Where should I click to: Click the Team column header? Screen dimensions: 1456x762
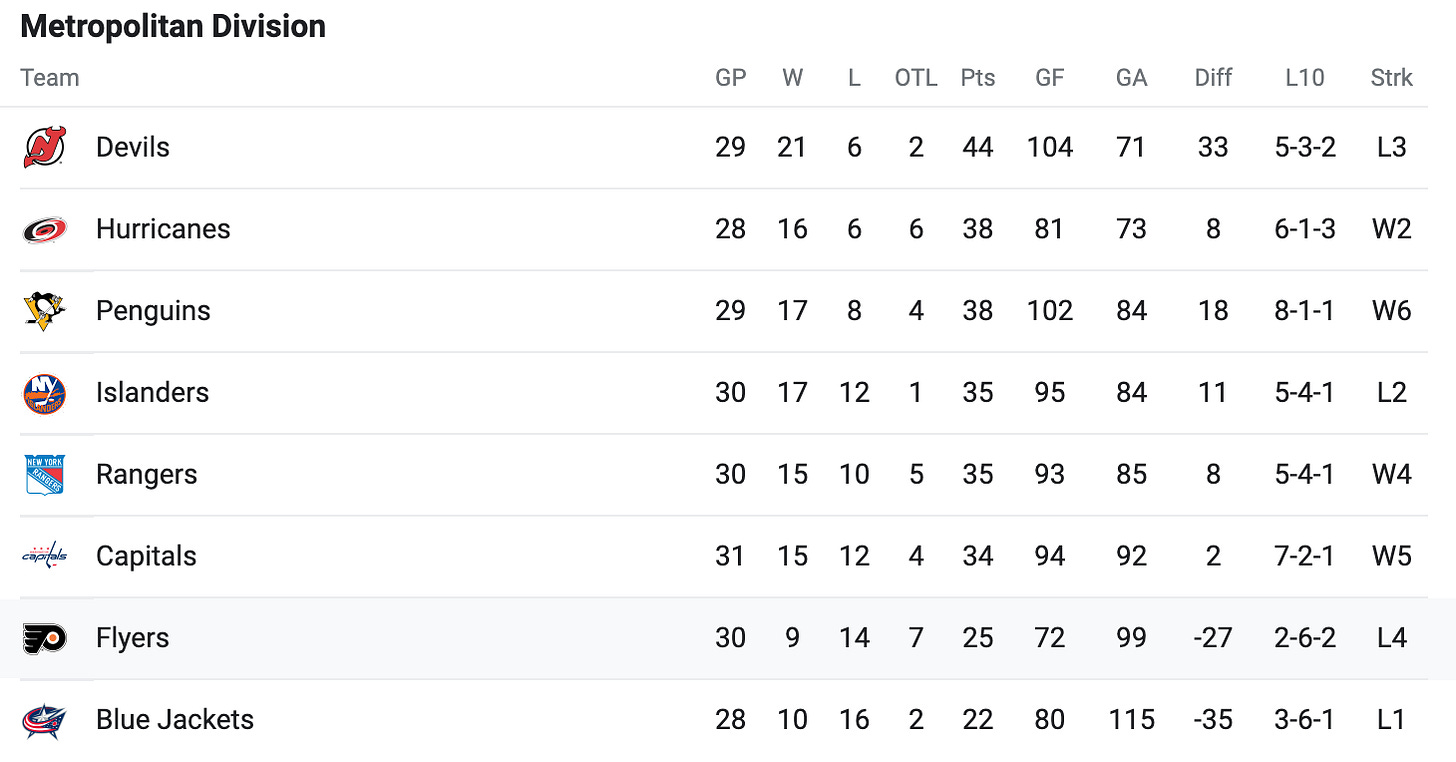point(49,78)
